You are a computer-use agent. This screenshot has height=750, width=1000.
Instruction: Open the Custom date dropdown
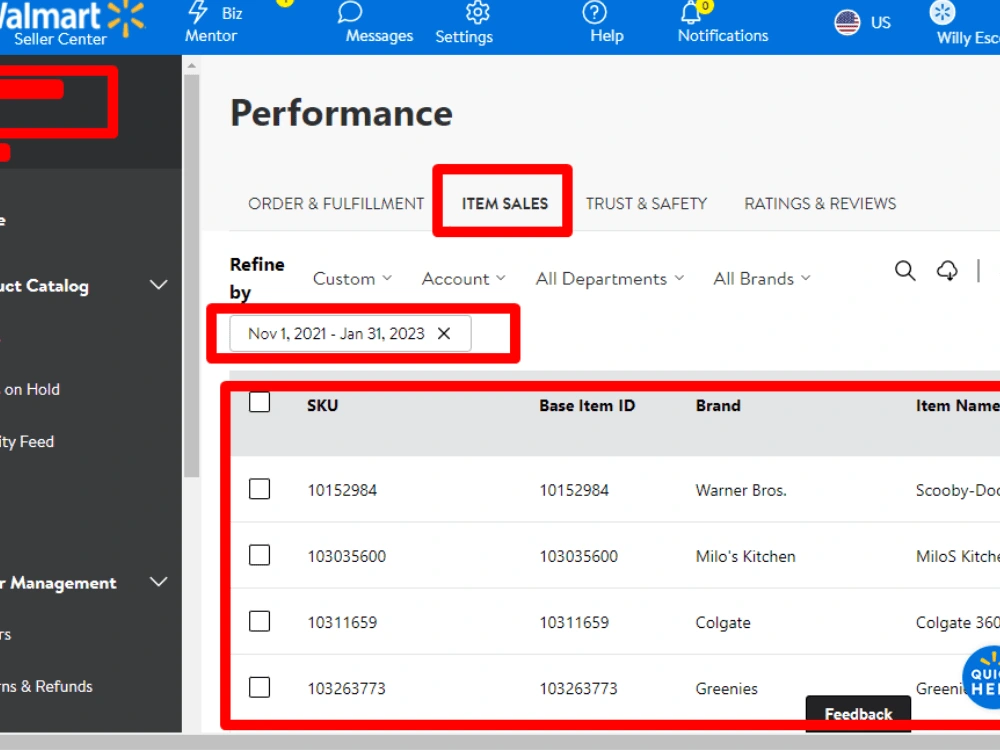pos(352,279)
